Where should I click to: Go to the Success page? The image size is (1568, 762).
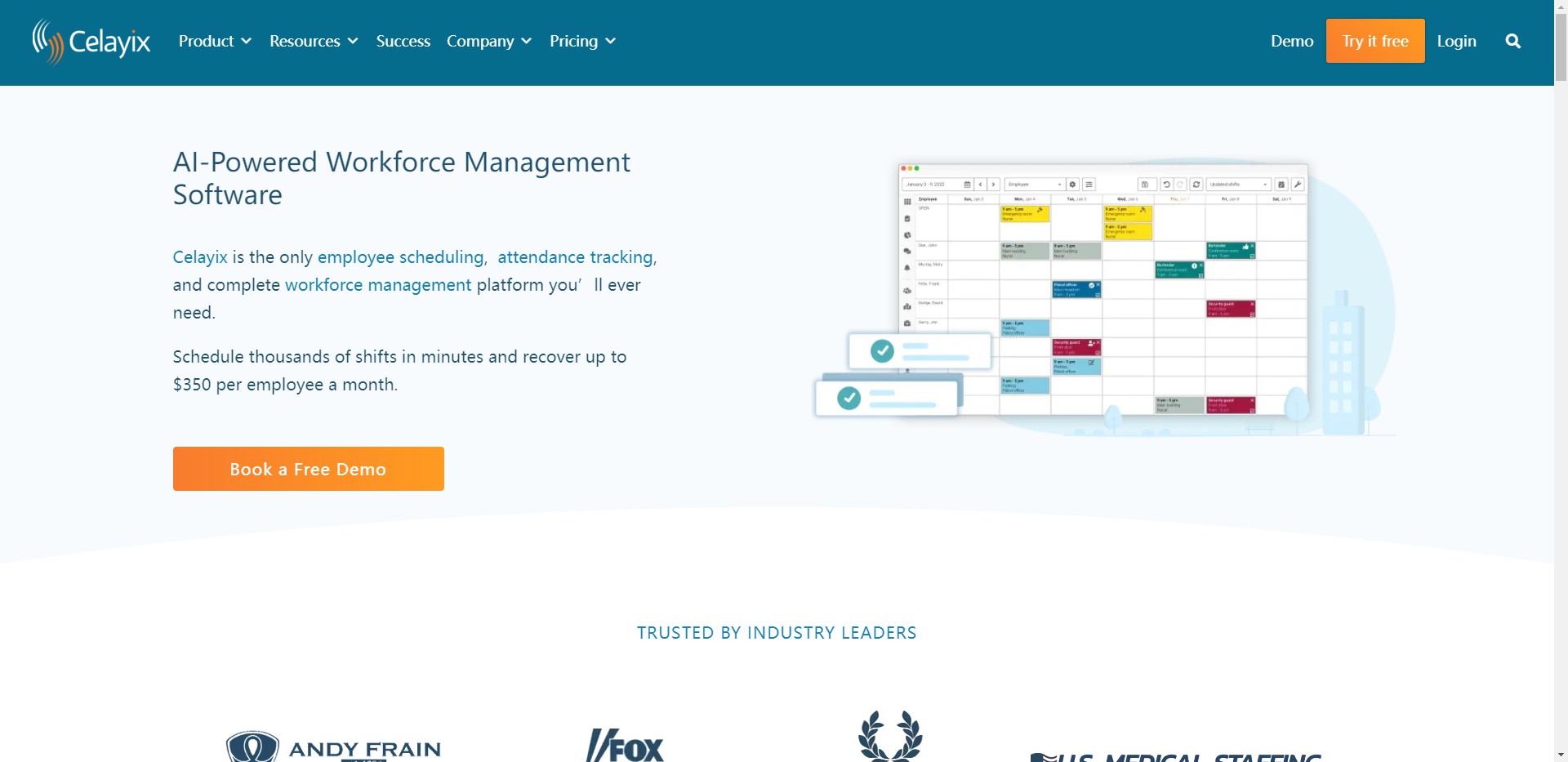coord(403,41)
